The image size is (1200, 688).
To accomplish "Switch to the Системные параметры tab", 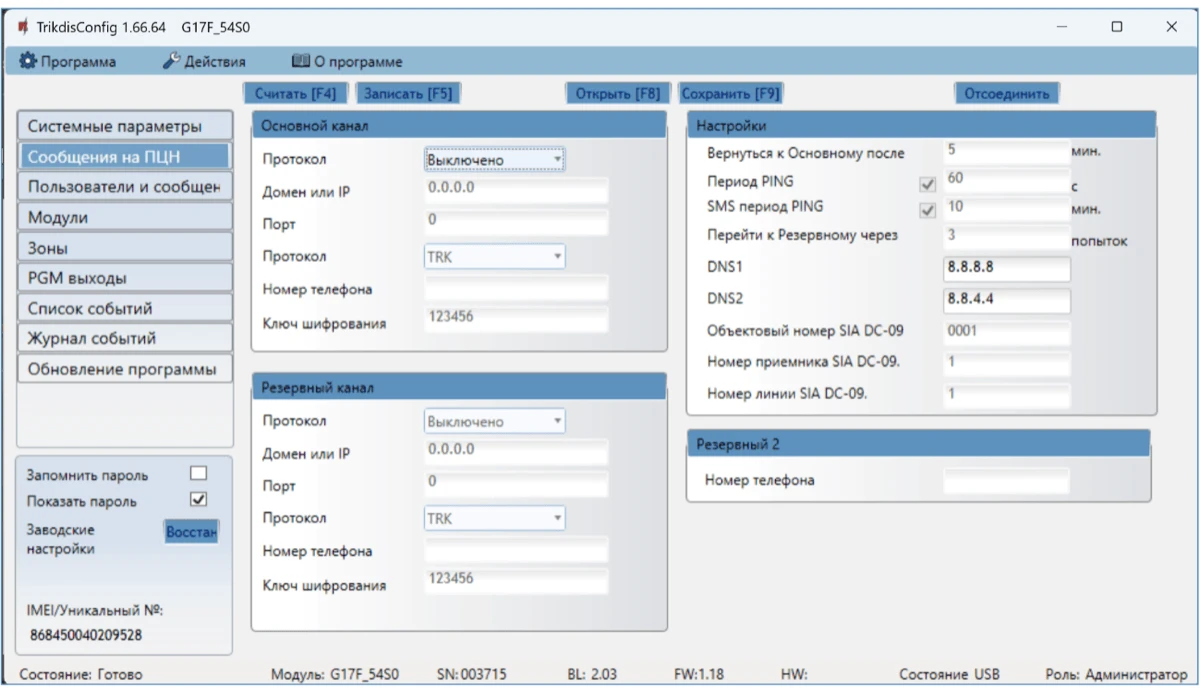I will click(124, 127).
